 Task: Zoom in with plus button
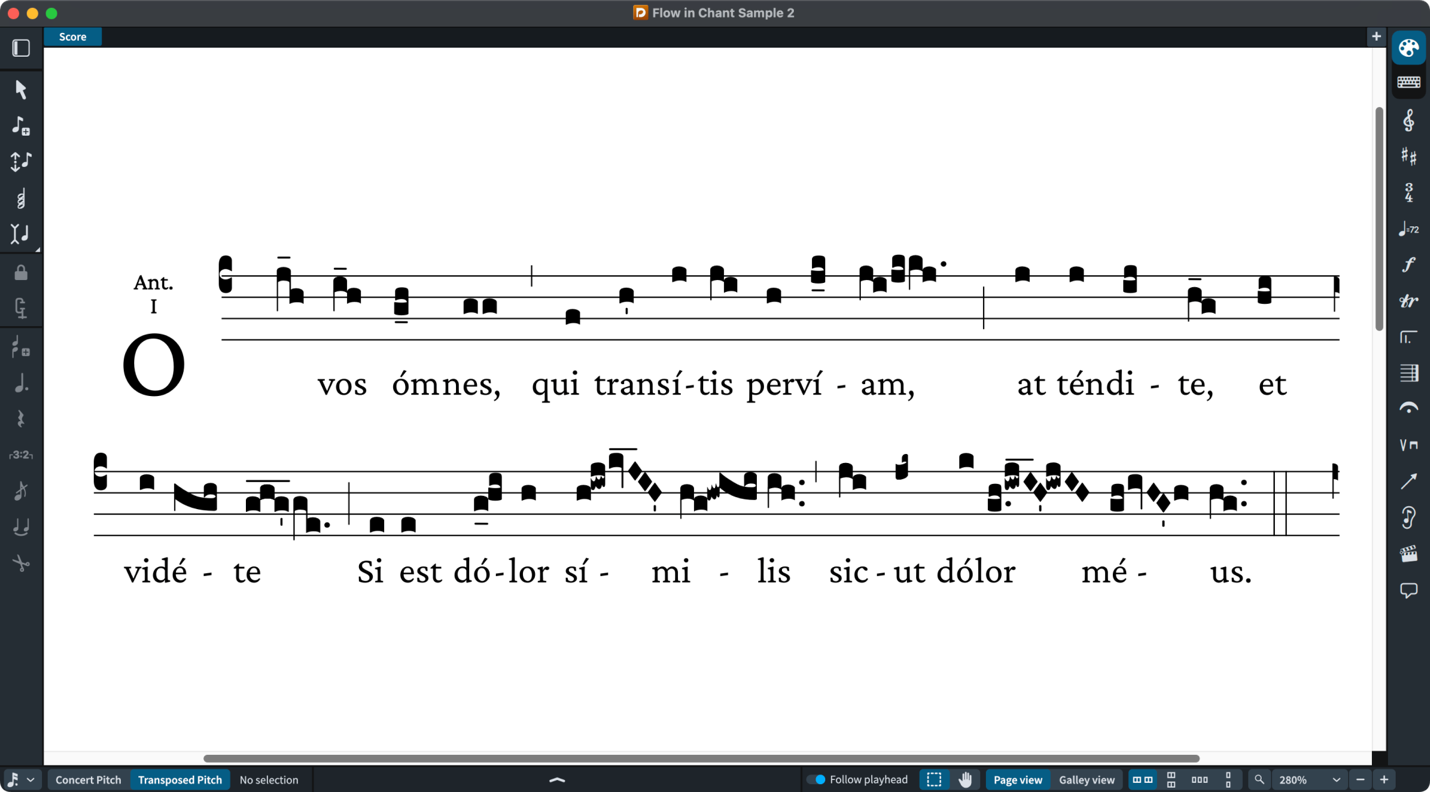coord(1384,780)
